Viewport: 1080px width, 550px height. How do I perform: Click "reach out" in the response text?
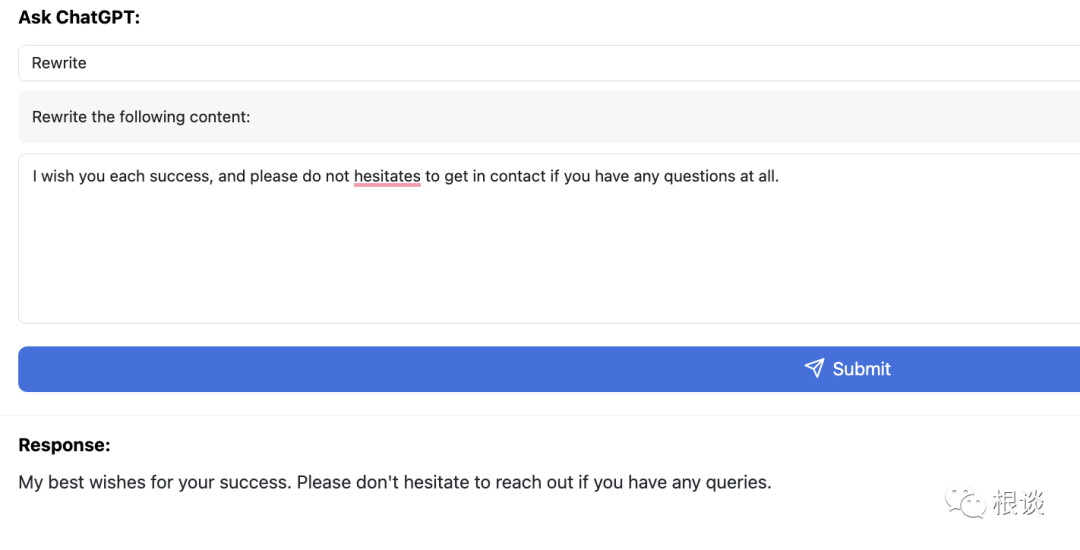tap(534, 482)
